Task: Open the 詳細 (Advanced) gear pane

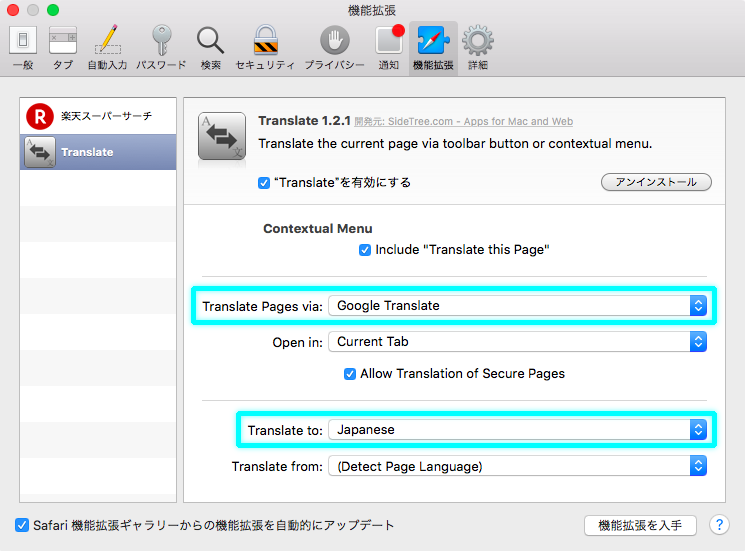Action: pyautogui.click(x=478, y=48)
